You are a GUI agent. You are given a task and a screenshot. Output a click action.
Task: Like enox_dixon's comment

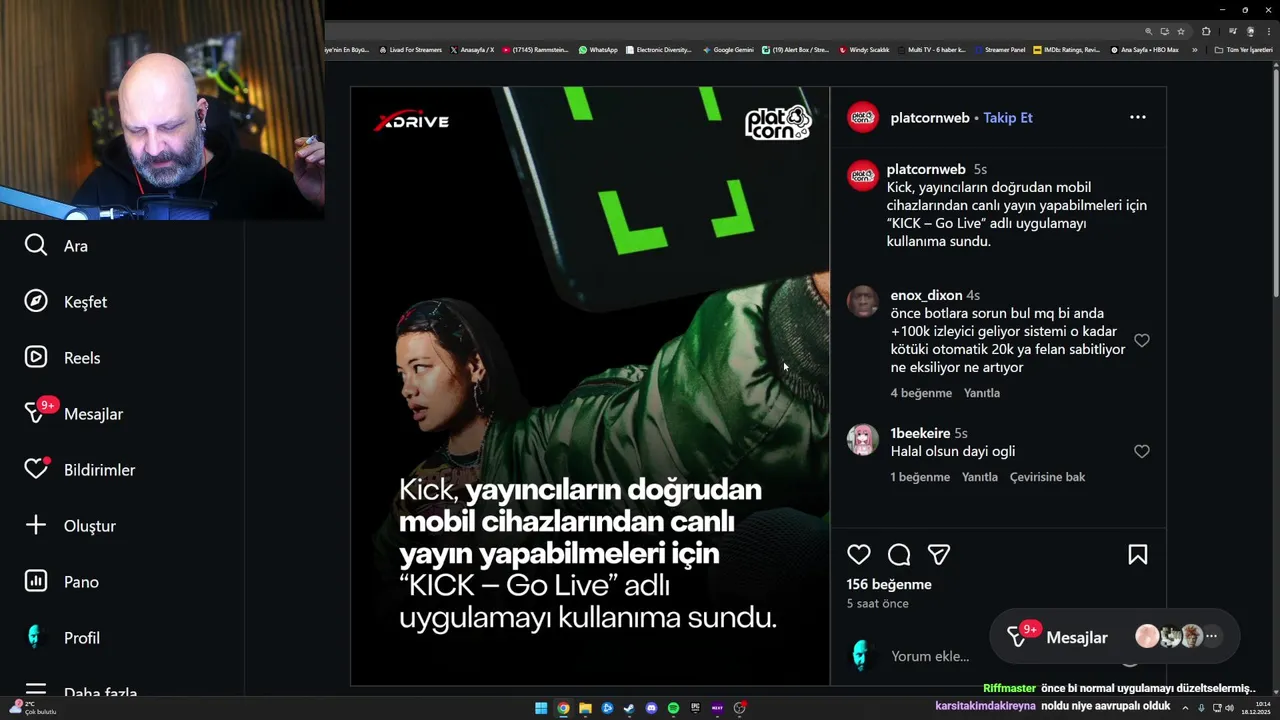tap(1142, 341)
